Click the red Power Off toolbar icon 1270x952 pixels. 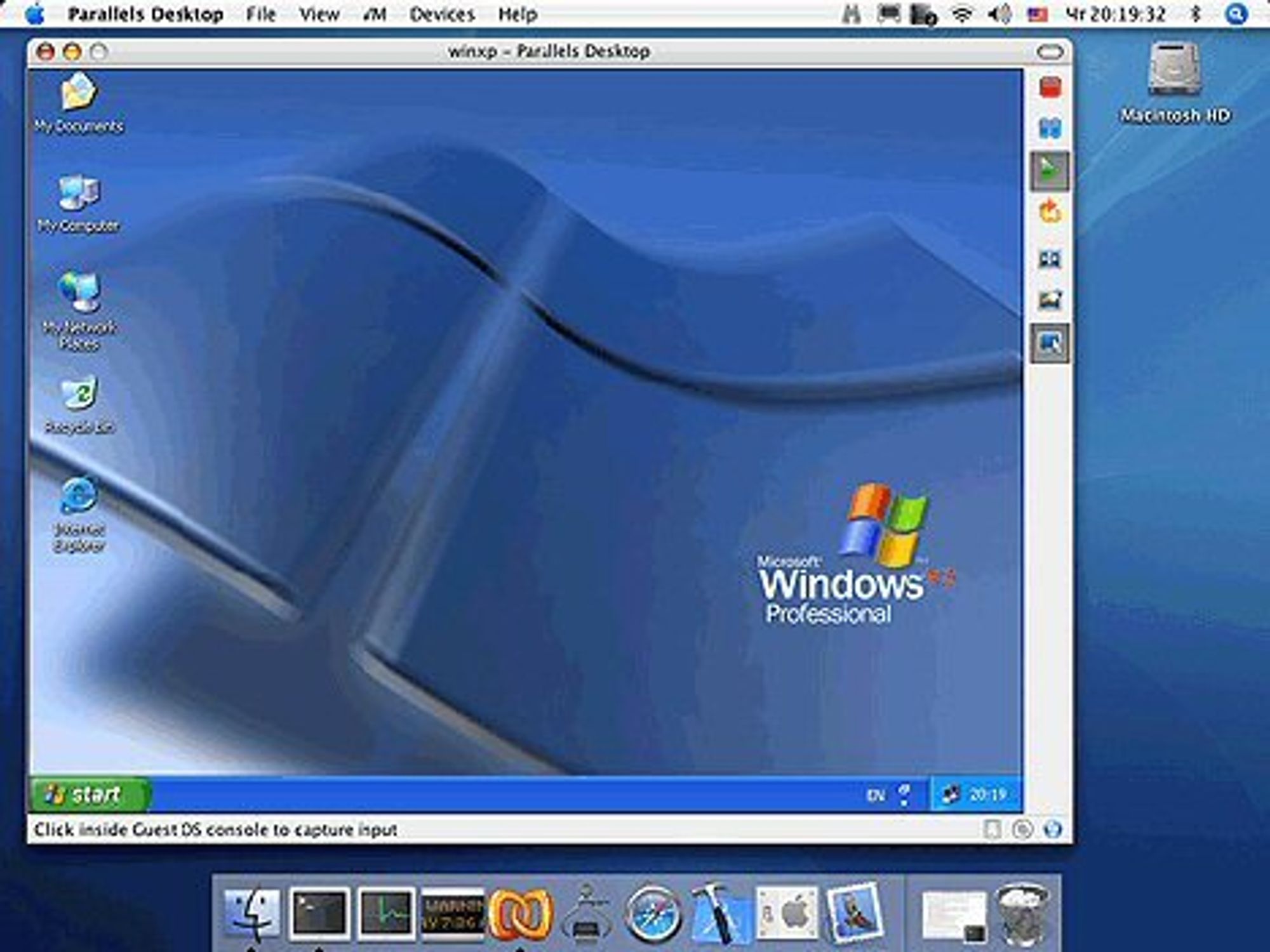point(1050,87)
